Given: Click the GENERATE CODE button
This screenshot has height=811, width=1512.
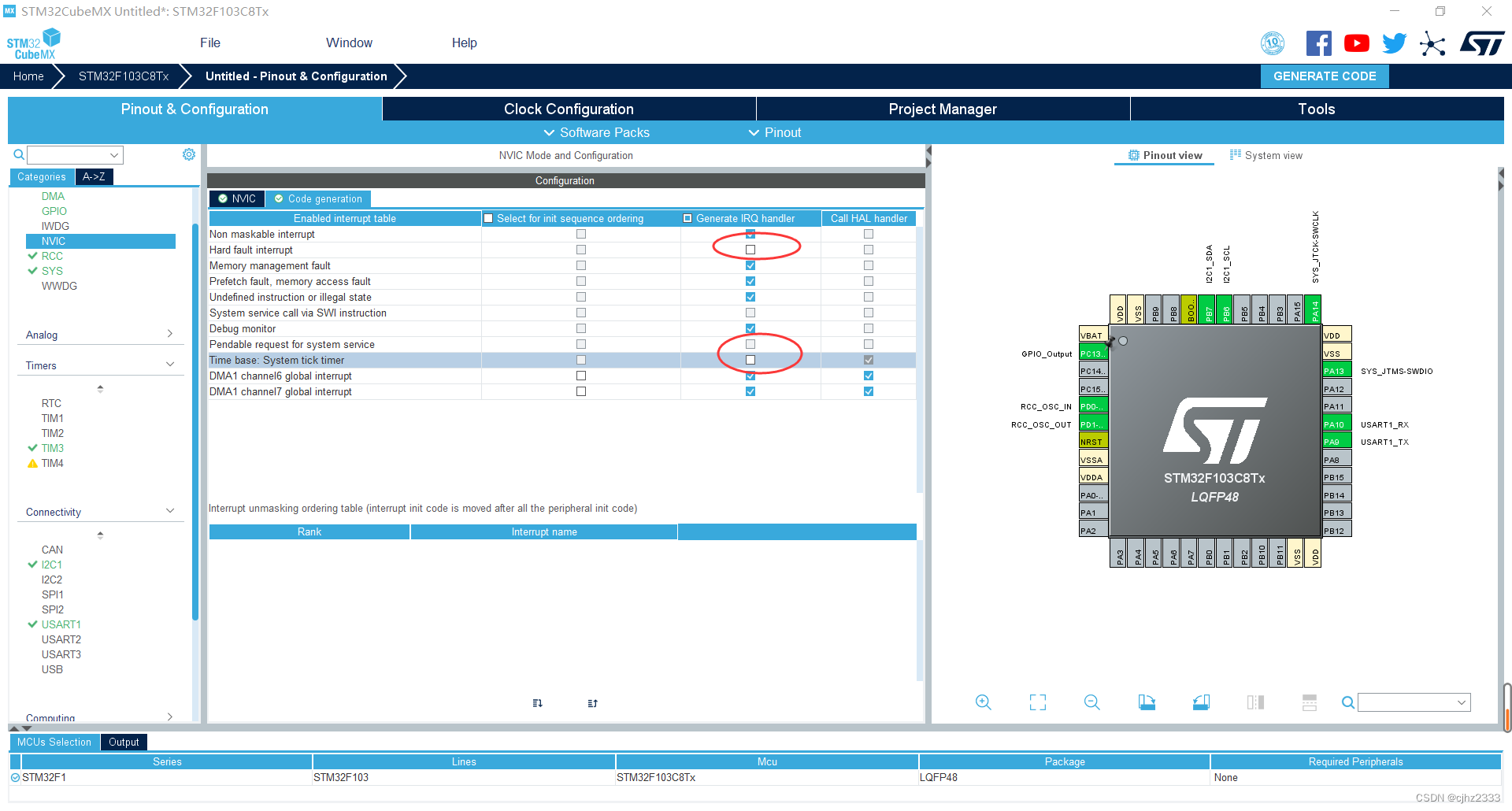Looking at the screenshot, I should coord(1325,76).
